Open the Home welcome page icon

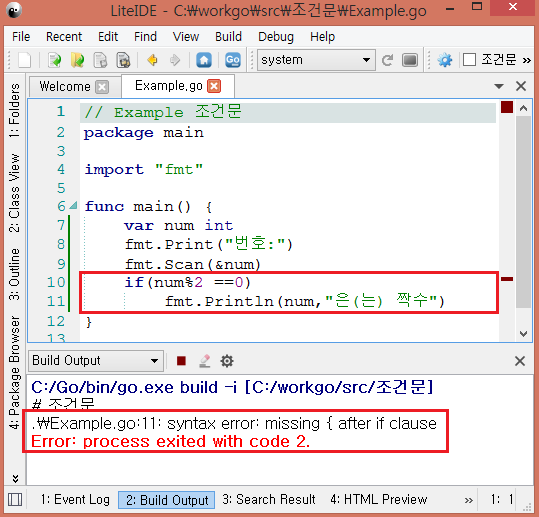(x=204, y=60)
